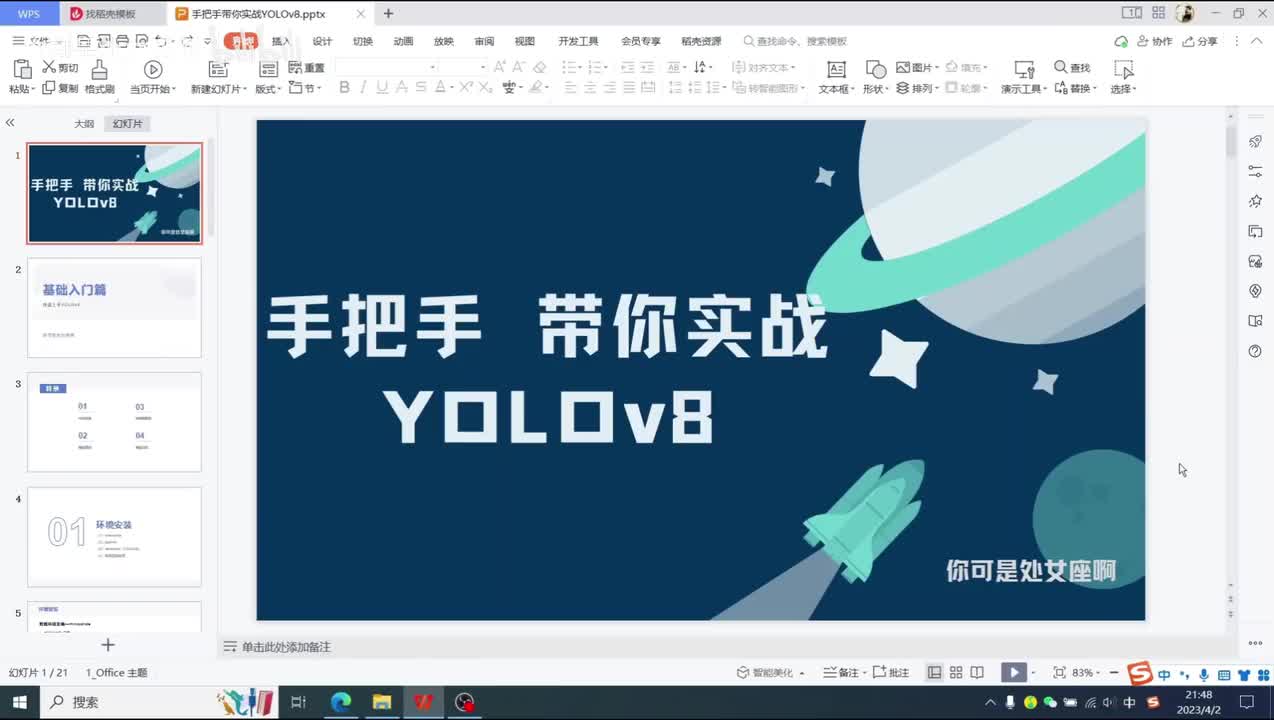
Task: Switch to reading view book icon
Action: 977,673
